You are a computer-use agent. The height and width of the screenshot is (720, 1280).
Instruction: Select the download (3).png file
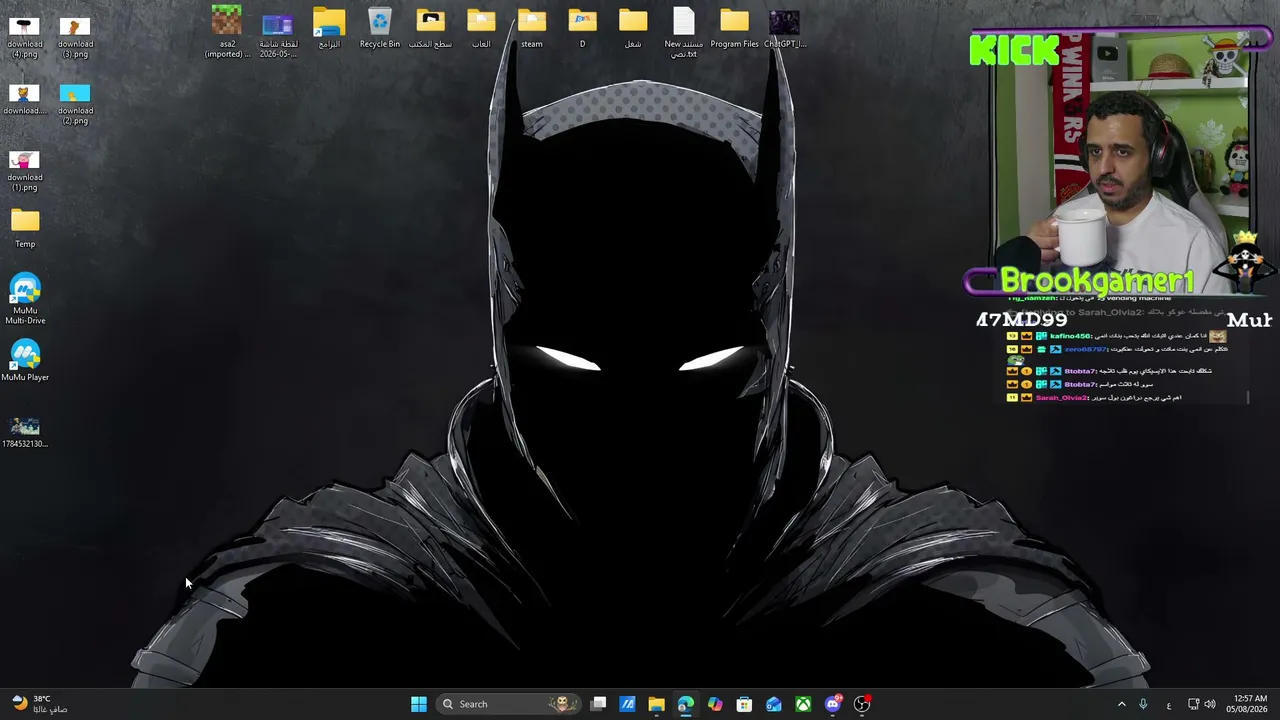click(75, 37)
